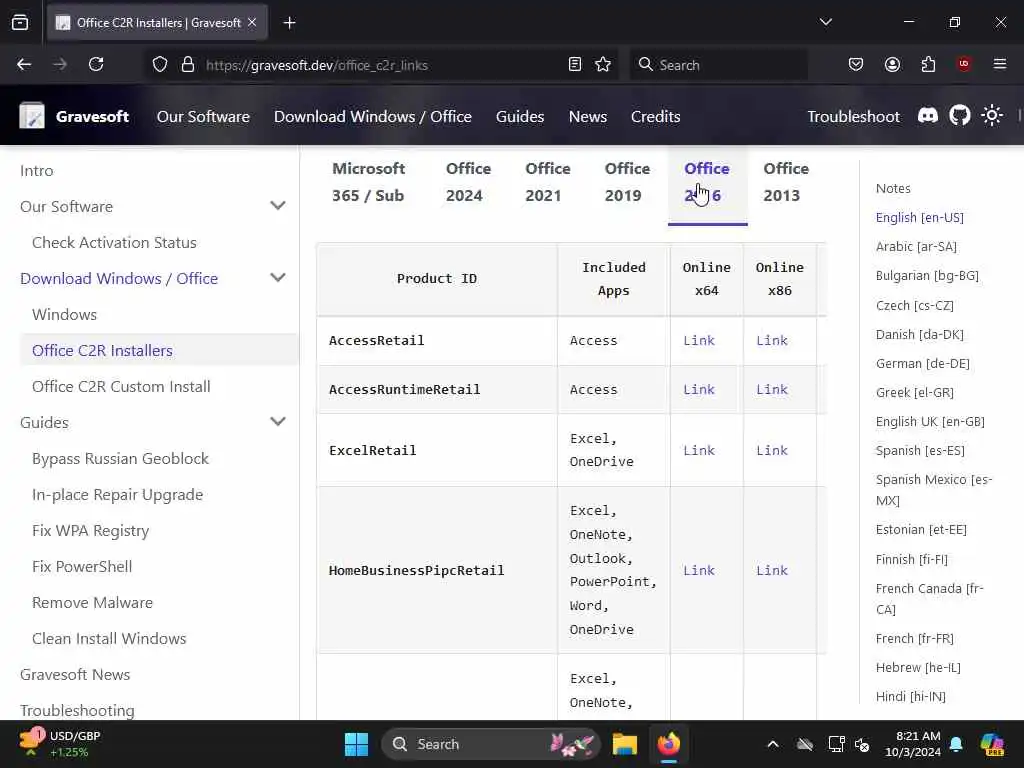
Task: Open Firefox account icon
Action: (892, 65)
